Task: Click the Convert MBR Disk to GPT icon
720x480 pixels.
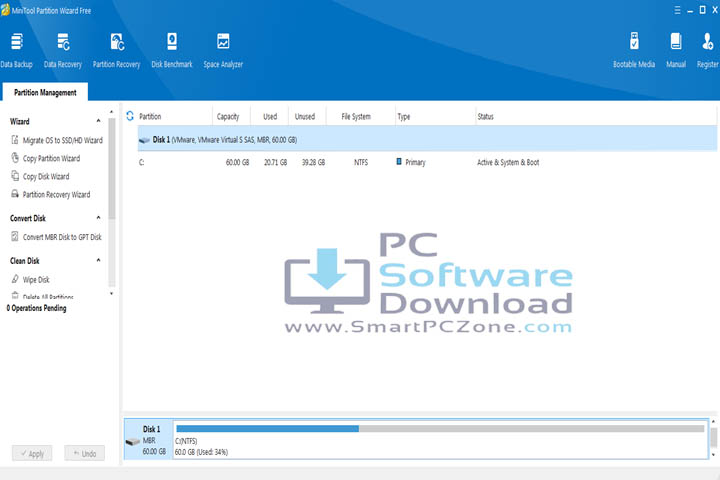Action: pos(15,237)
